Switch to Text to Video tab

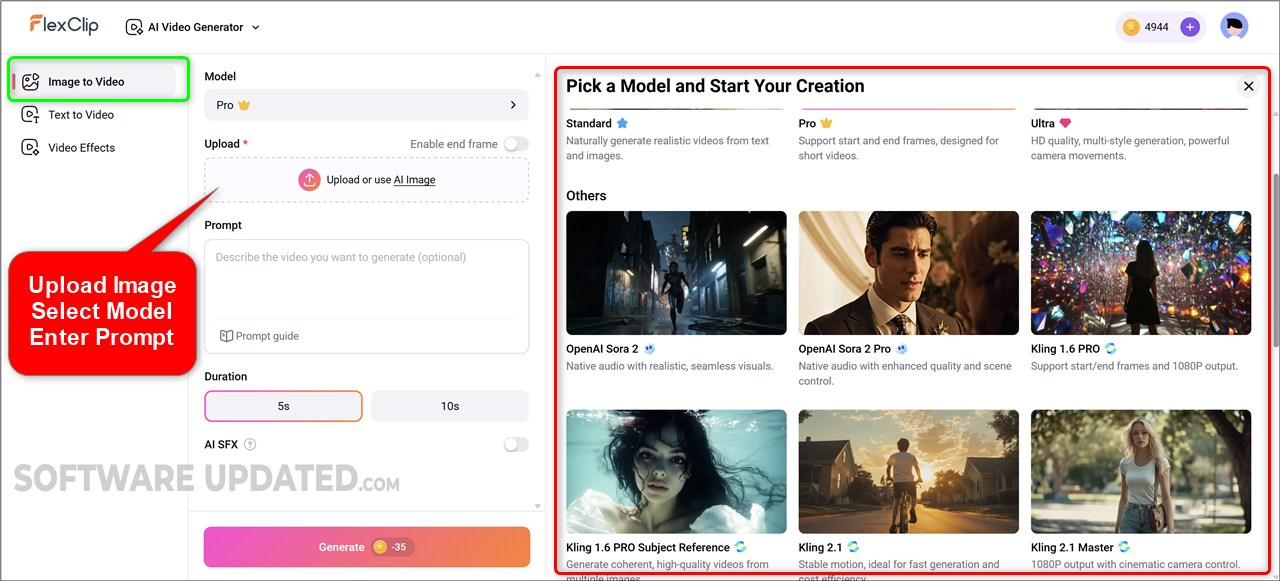click(81, 115)
